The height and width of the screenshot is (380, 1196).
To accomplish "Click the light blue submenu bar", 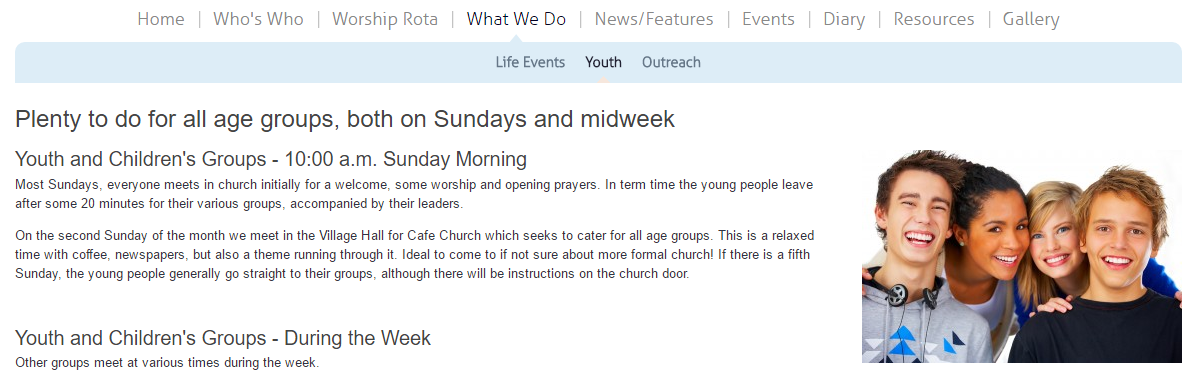I will click(598, 63).
